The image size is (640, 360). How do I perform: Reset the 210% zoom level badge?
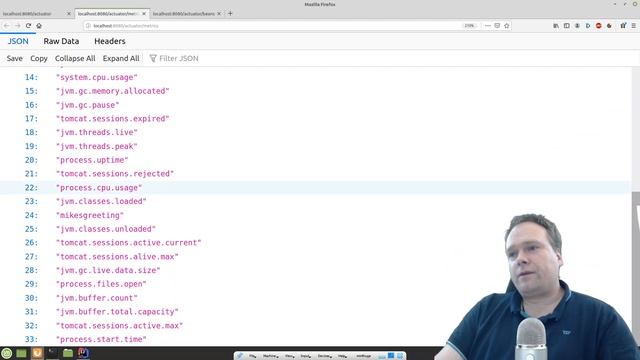469,26
